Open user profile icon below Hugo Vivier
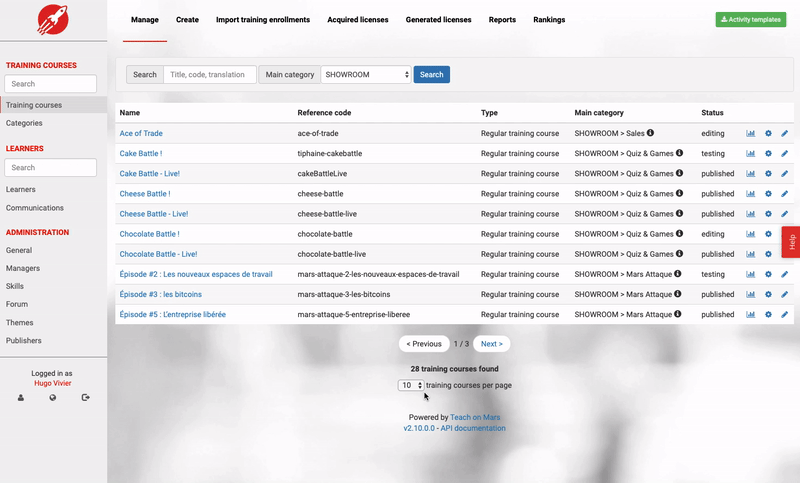800x483 pixels. pyautogui.click(x=21, y=398)
